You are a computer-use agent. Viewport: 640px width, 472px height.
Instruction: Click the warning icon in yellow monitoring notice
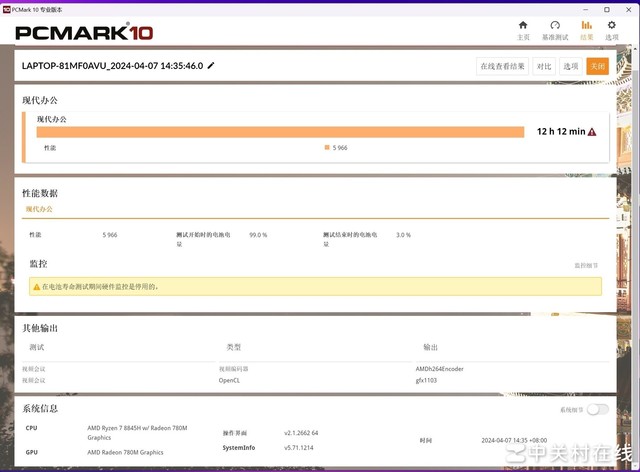pos(36,287)
